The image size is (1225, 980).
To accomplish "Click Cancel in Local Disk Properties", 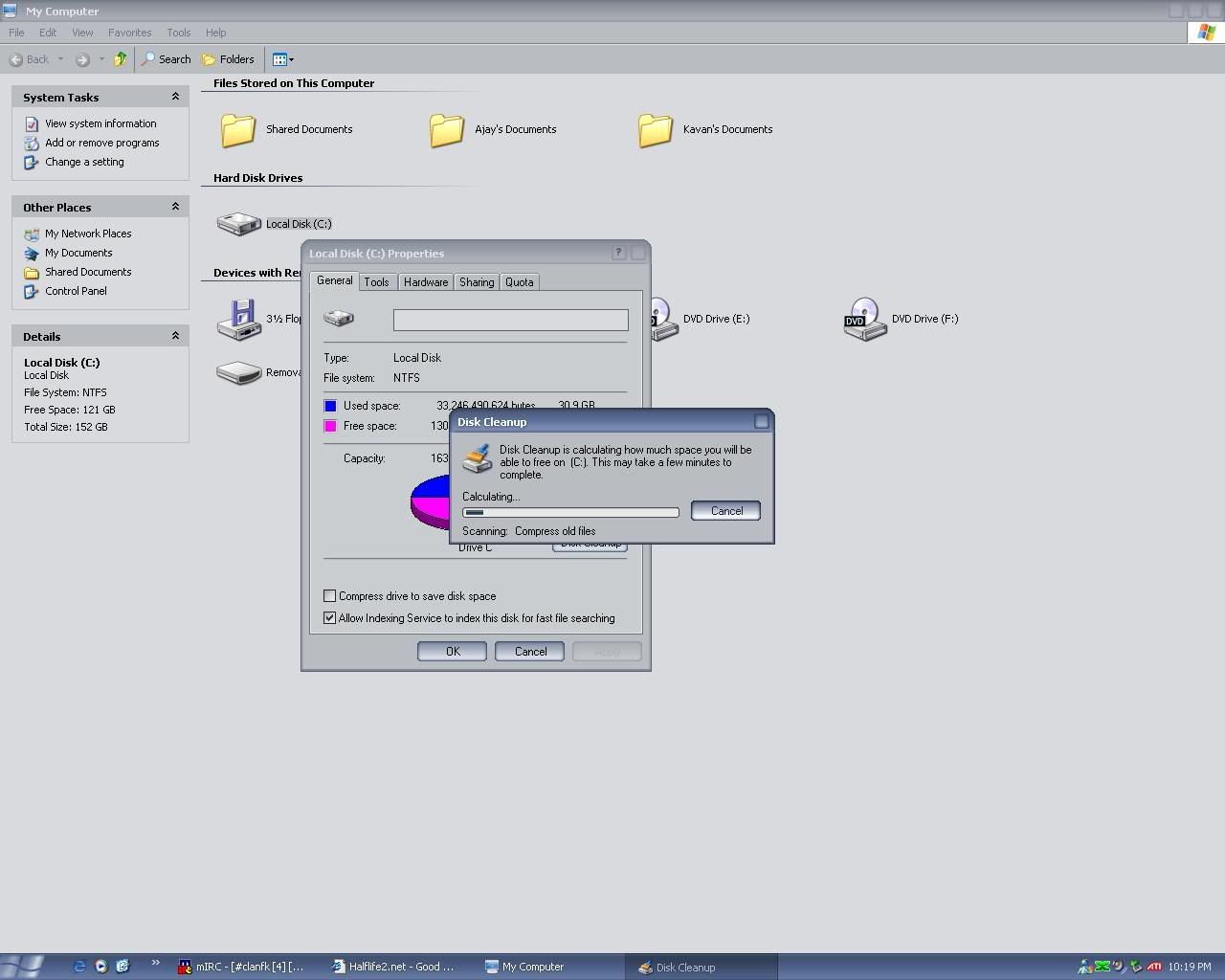I will pyautogui.click(x=530, y=652).
